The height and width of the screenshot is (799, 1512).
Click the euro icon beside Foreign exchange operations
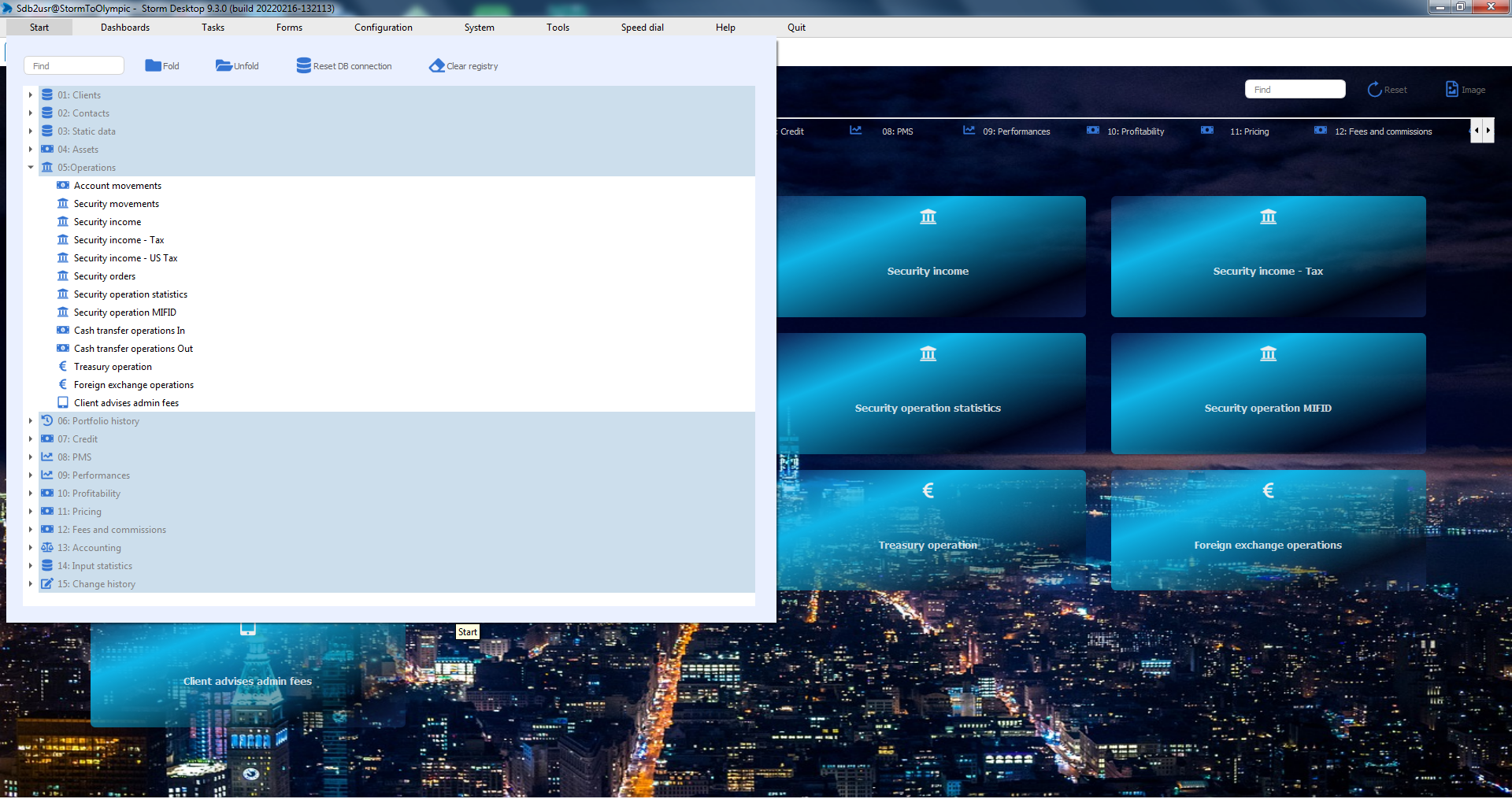(x=63, y=384)
